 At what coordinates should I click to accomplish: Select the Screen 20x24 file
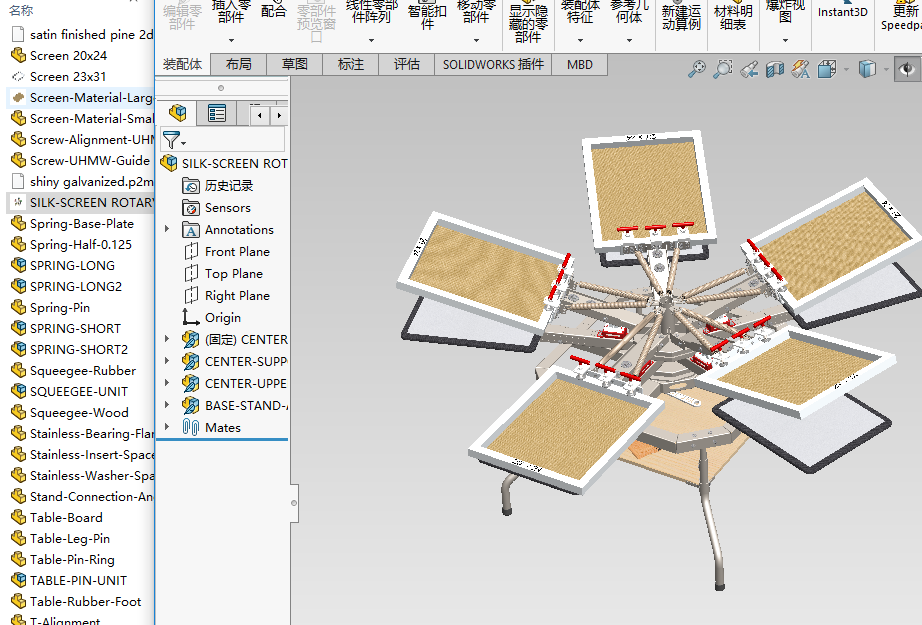(x=68, y=55)
